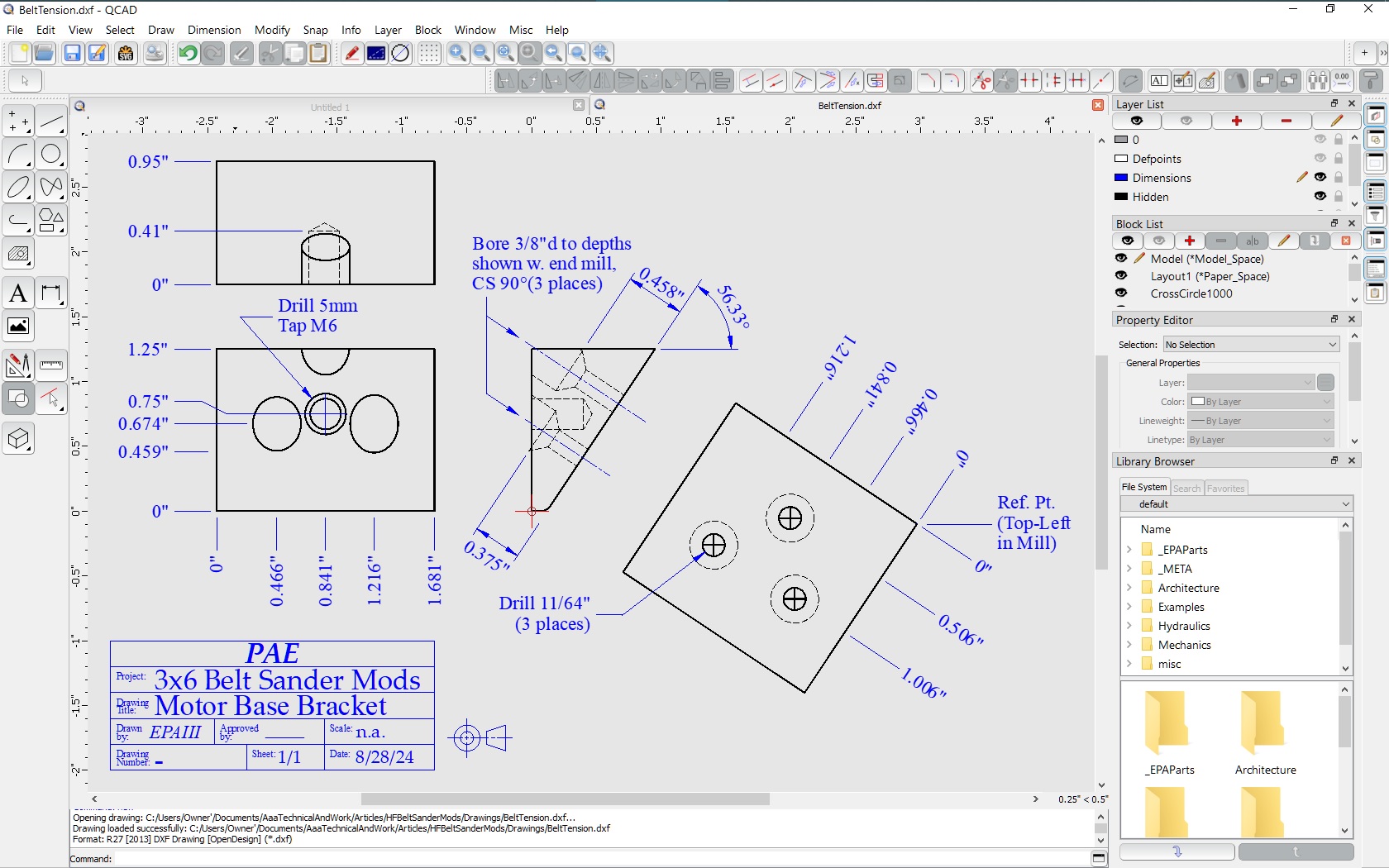
Task: Click the Command input field
Action: [579, 859]
